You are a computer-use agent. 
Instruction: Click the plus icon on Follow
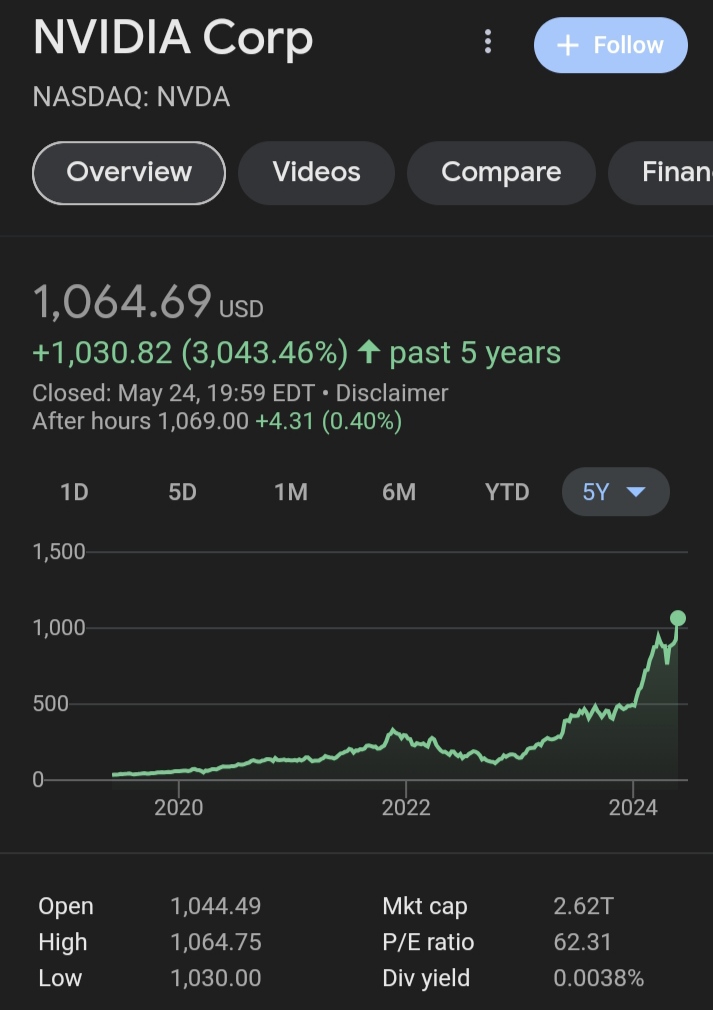(x=567, y=46)
